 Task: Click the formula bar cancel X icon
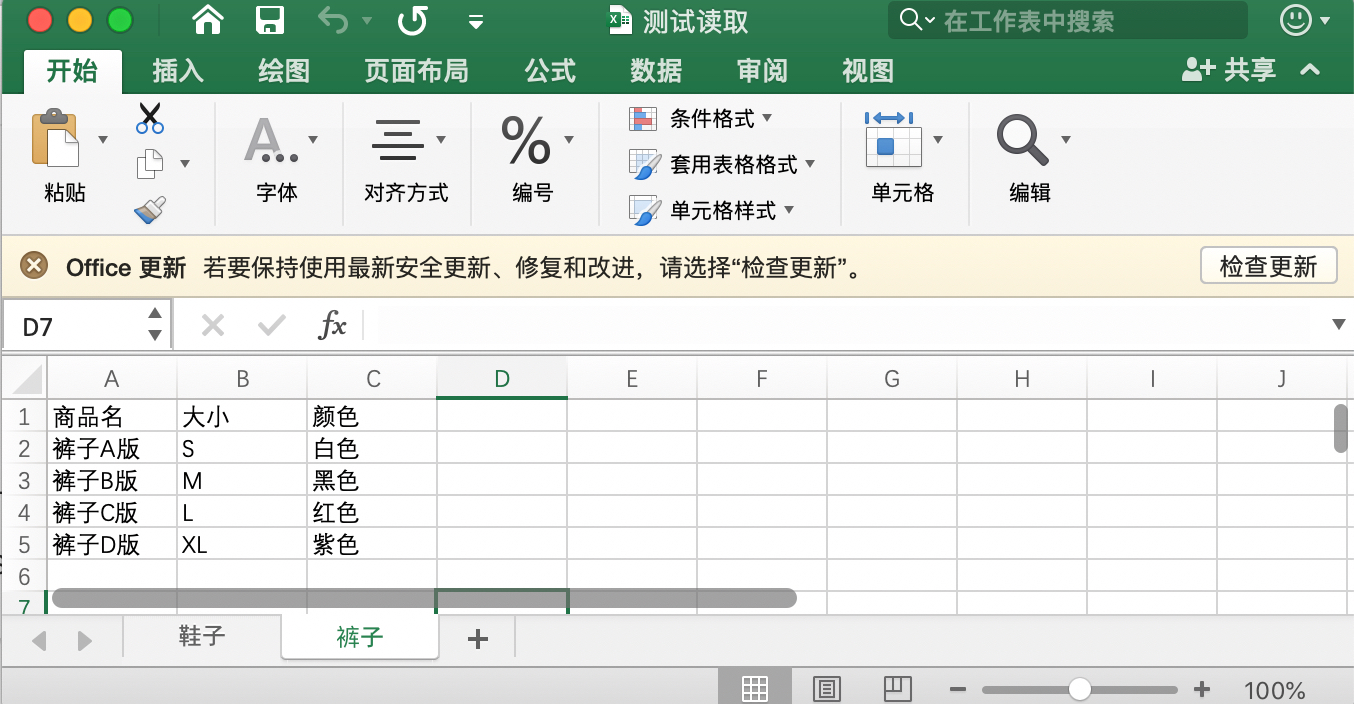click(x=213, y=325)
